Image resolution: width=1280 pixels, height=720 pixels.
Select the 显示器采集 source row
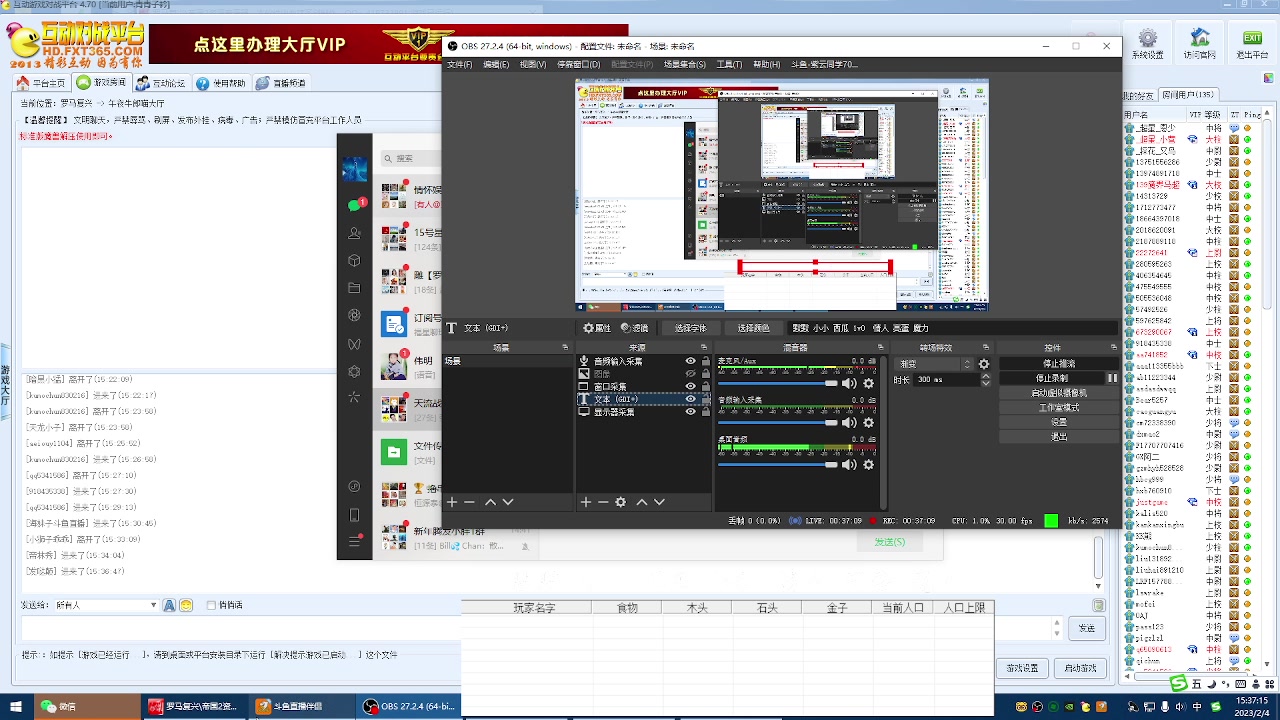click(644, 412)
